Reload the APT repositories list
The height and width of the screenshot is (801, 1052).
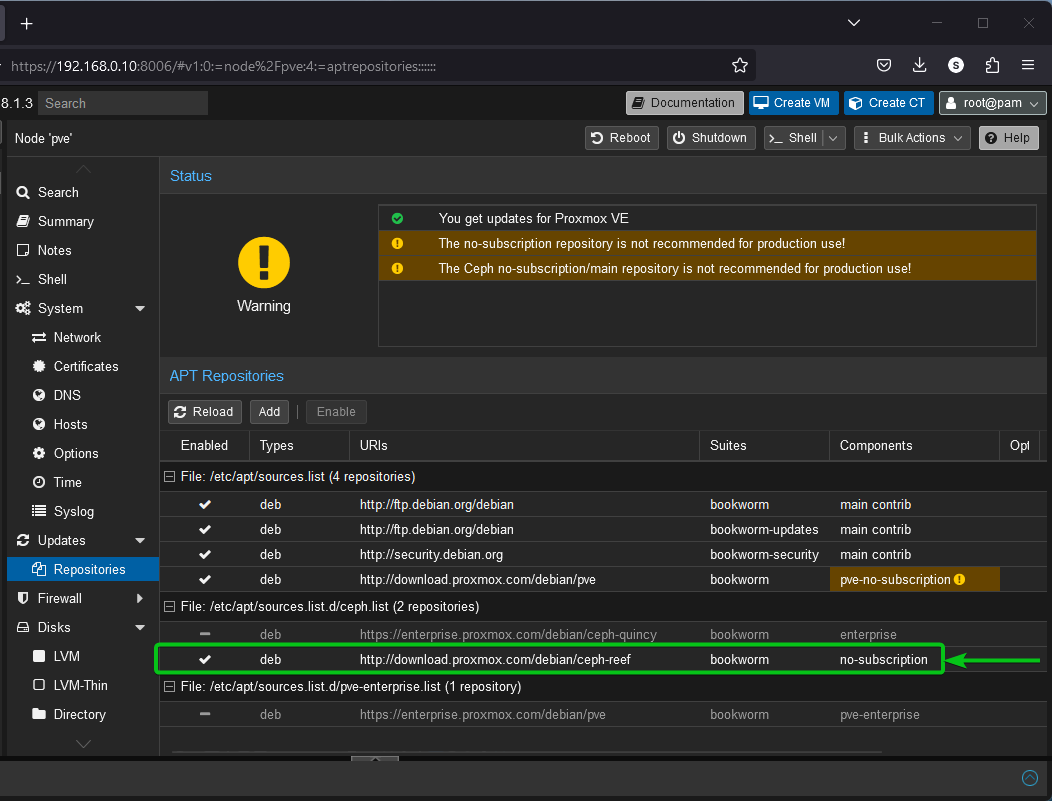pyautogui.click(x=205, y=412)
